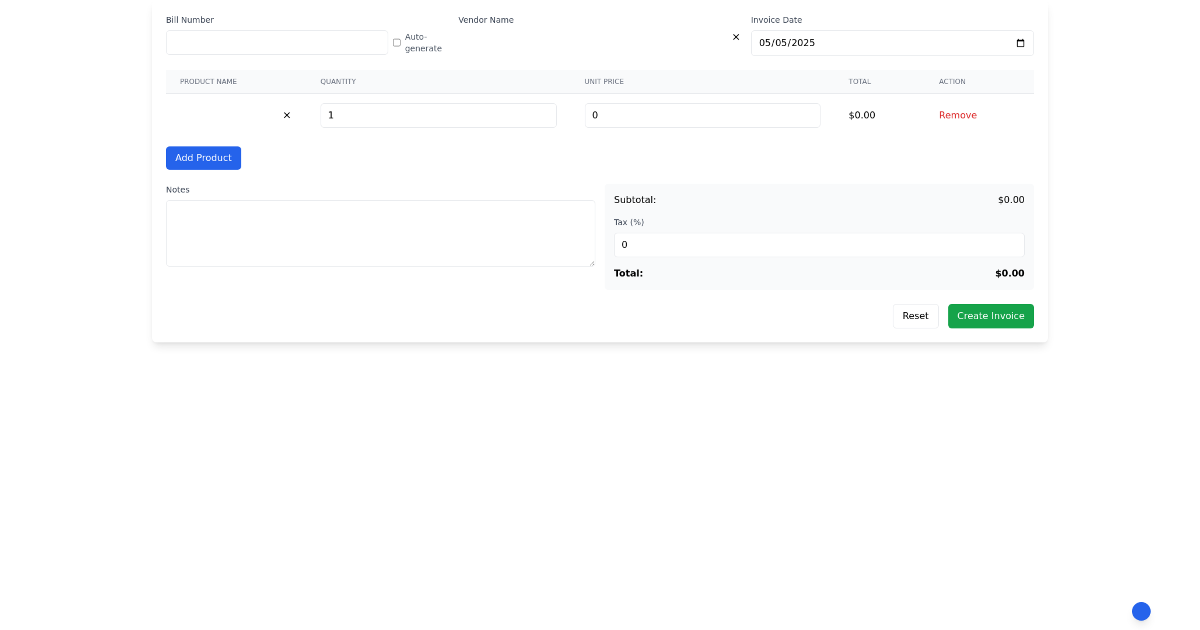Click the Product Name column header
The width and height of the screenshot is (1200, 630).
click(208, 81)
